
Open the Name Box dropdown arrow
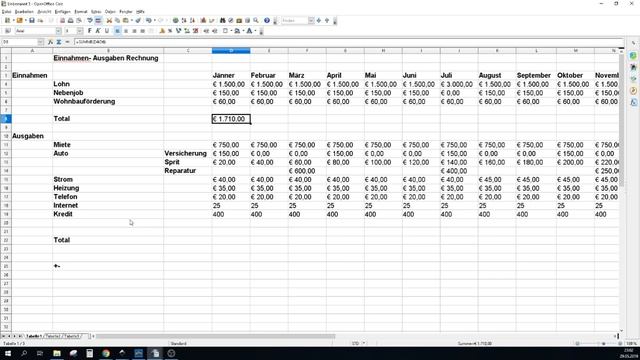(x=40, y=42)
